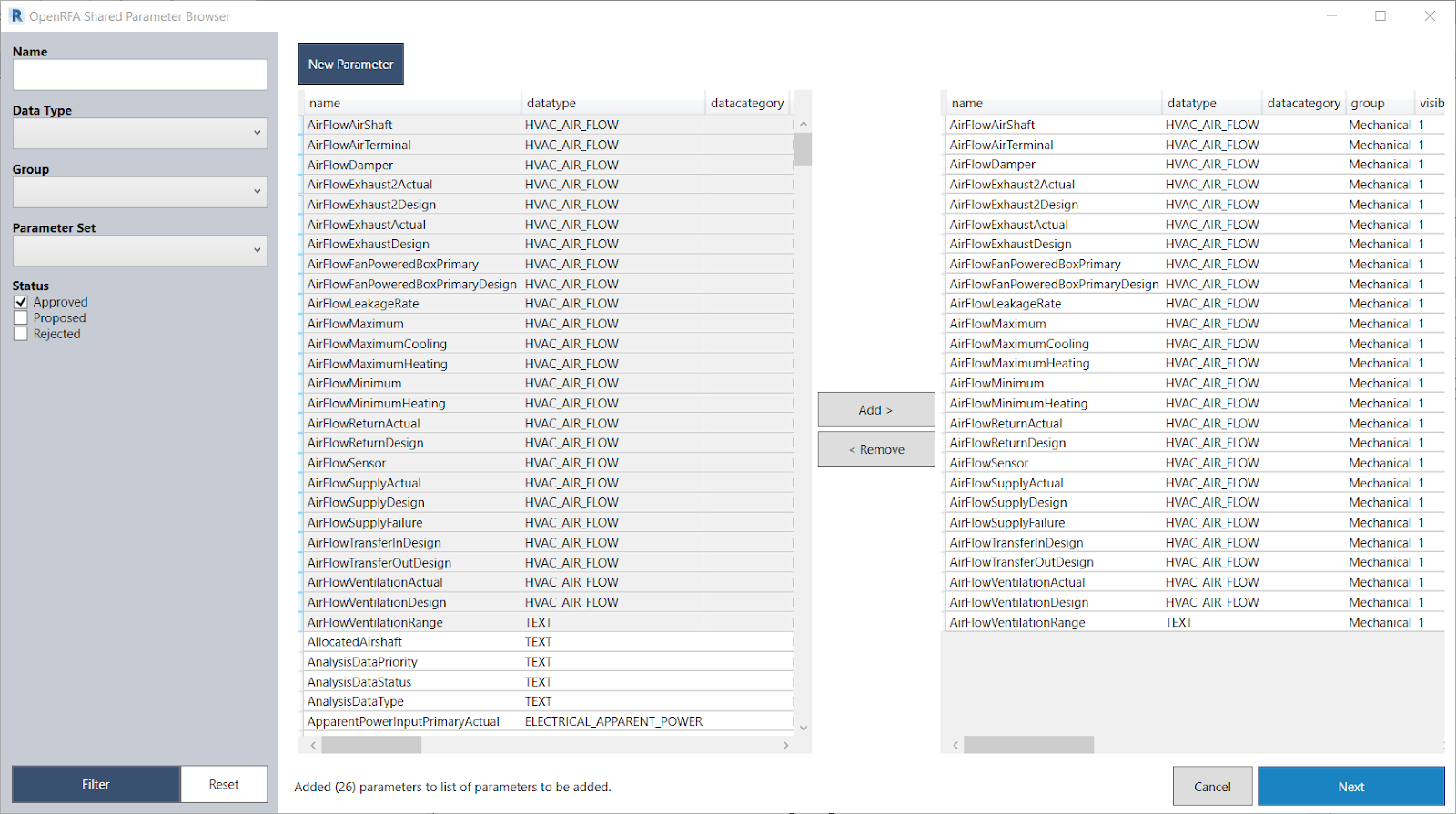Enable the Proposed status checkbox

pyautogui.click(x=21, y=317)
